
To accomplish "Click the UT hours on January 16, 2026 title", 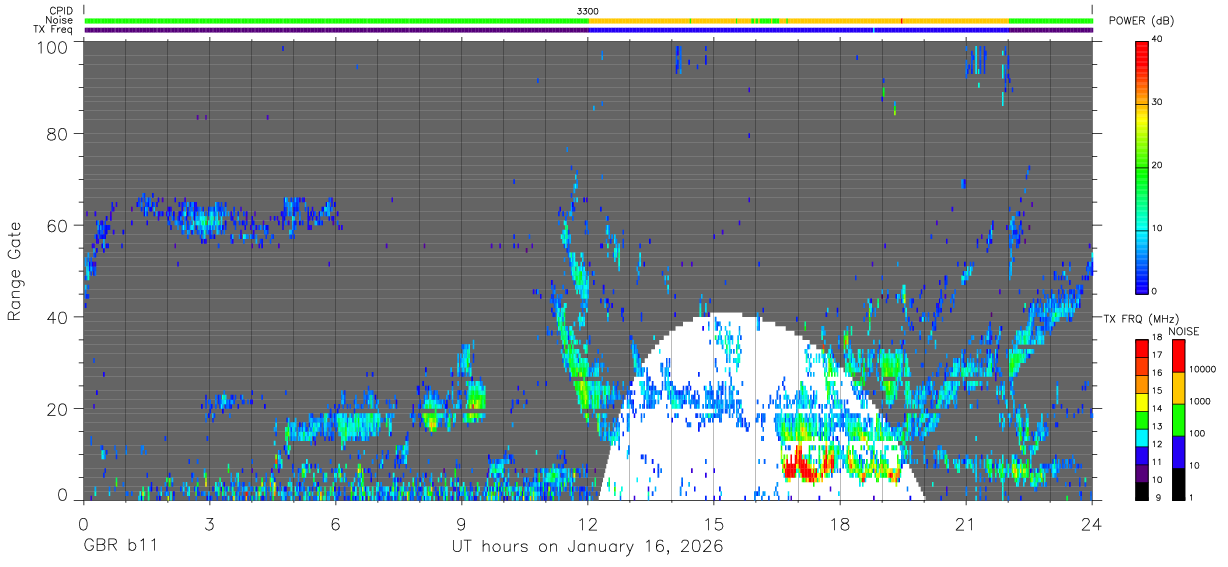I will pyautogui.click(x=588, y=547).
